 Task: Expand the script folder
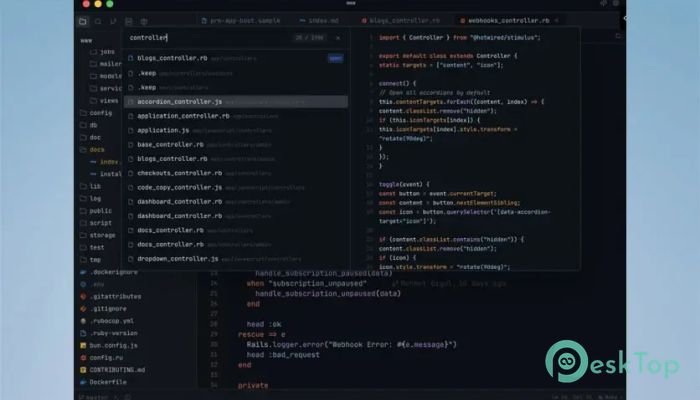tap(96, 223)
